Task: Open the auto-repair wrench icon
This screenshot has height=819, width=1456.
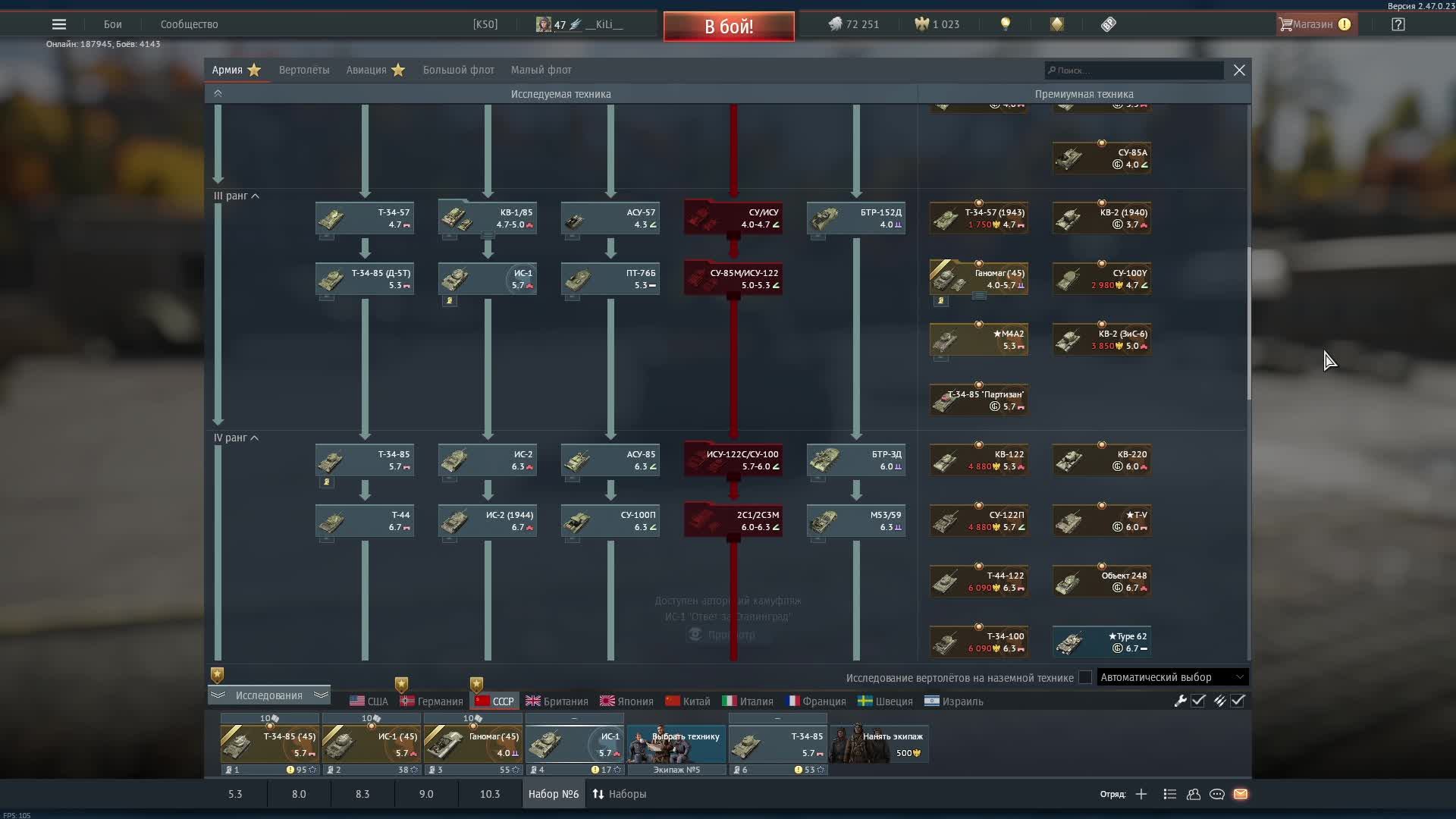Action: coord(1180,701)
